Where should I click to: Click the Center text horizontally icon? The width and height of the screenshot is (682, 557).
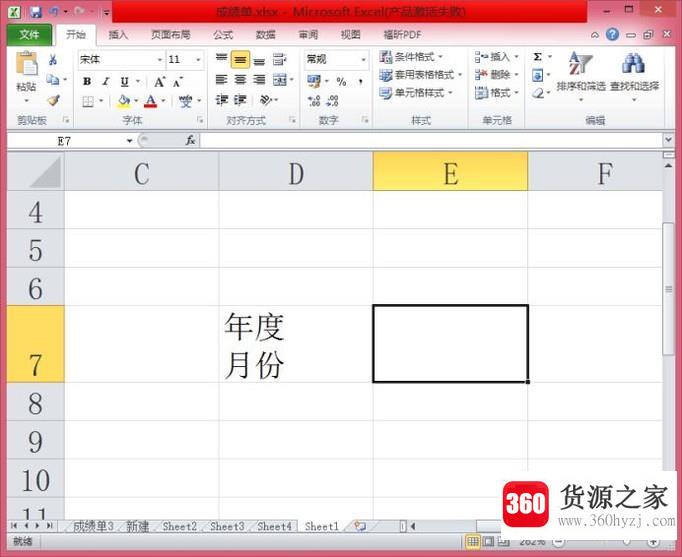click(240, 80)
